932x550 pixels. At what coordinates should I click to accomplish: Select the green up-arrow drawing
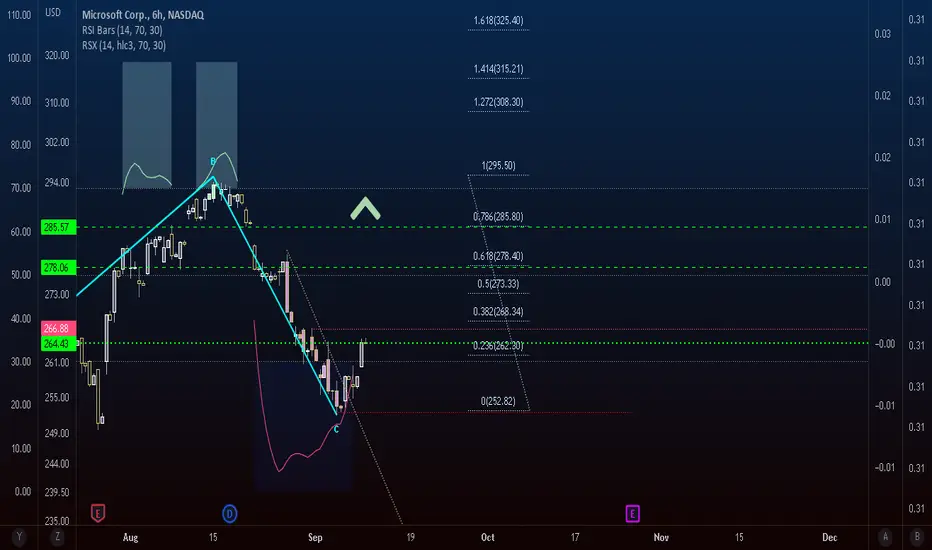coord(365,209)
